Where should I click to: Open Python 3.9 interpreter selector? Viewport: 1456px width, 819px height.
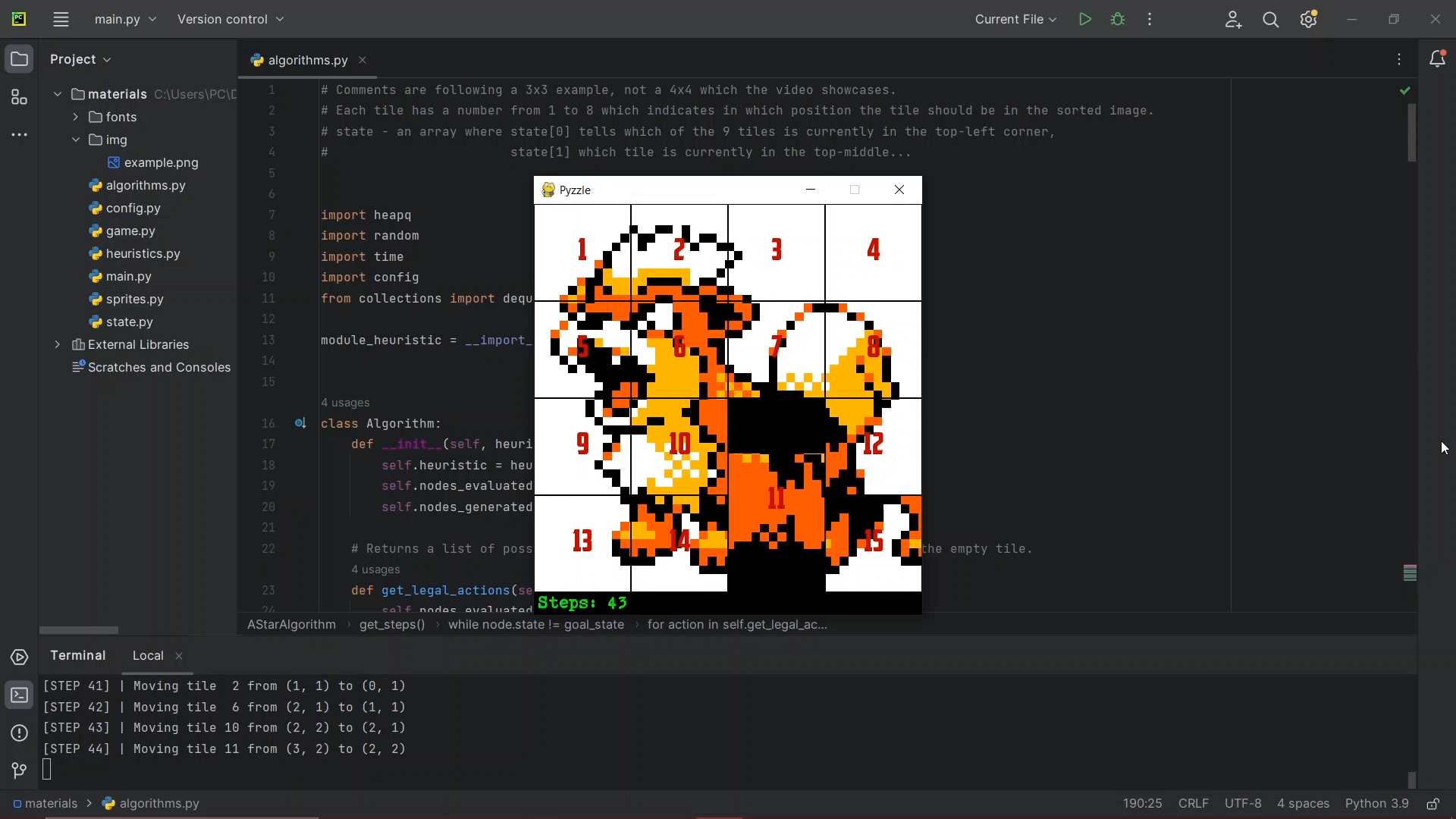click(x=1376, y=805)
